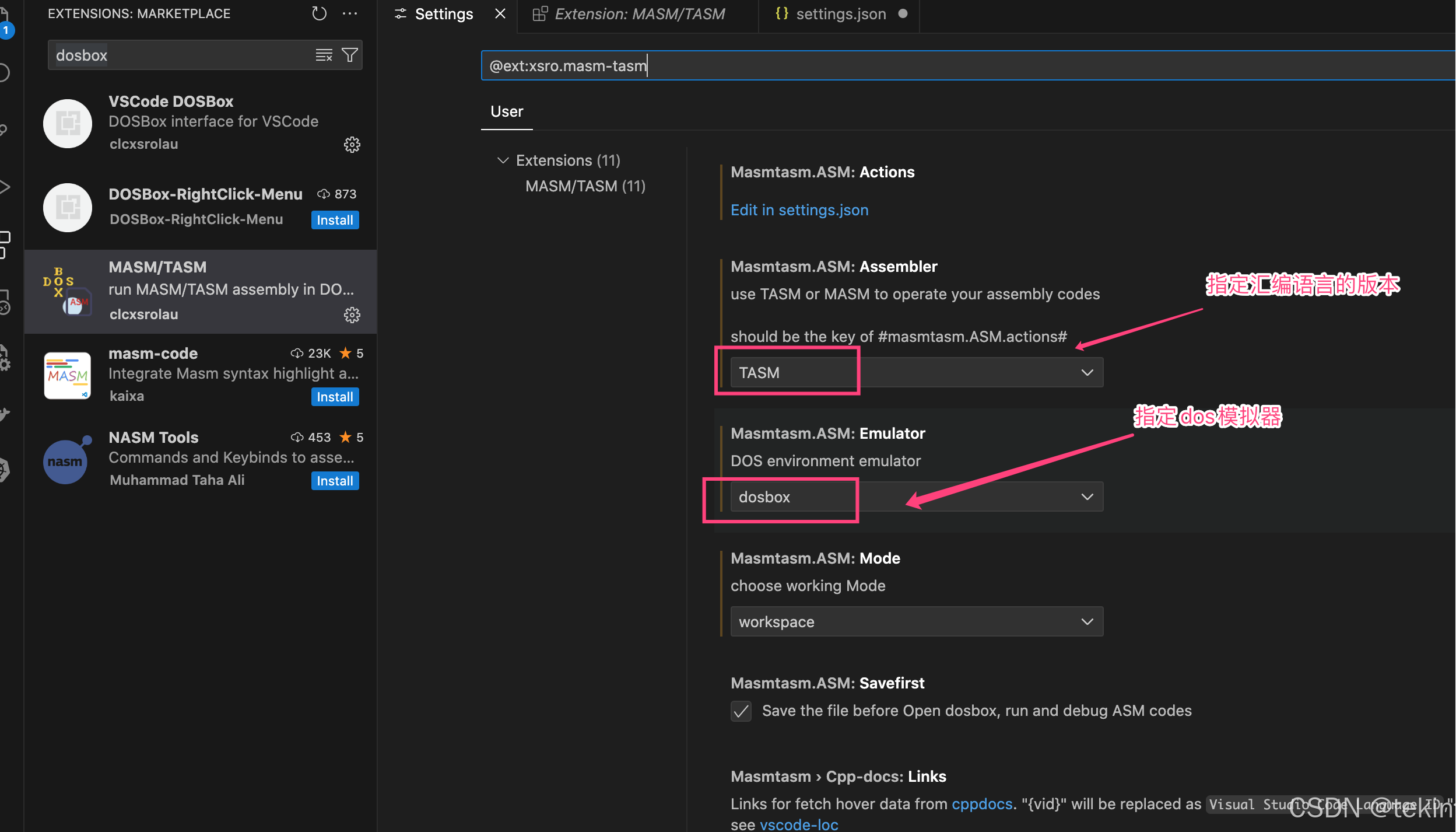This screenshot has width=1456, height=832.
Task: Open manage gear for MASM/TASM extension
Action: [352, 314]
